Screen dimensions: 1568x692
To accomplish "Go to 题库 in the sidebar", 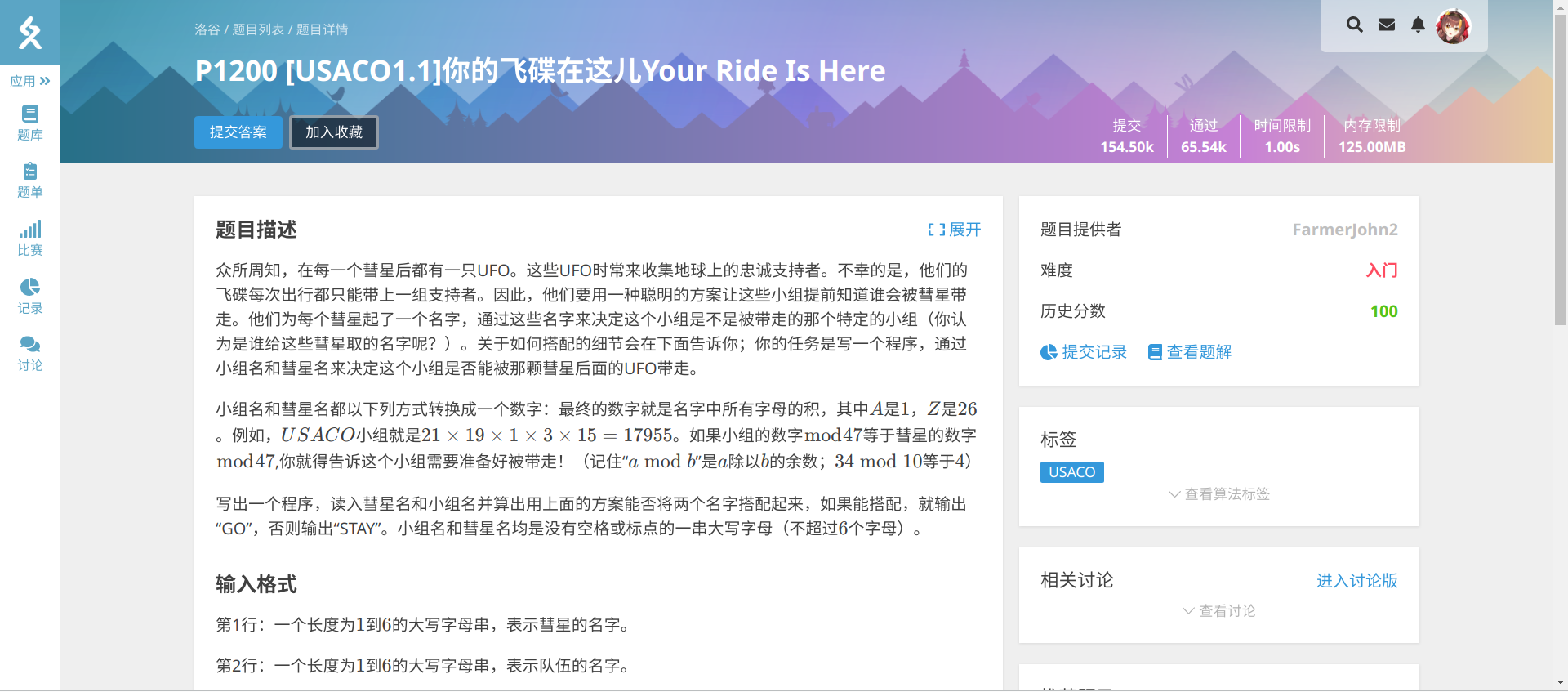I will 29,123.
